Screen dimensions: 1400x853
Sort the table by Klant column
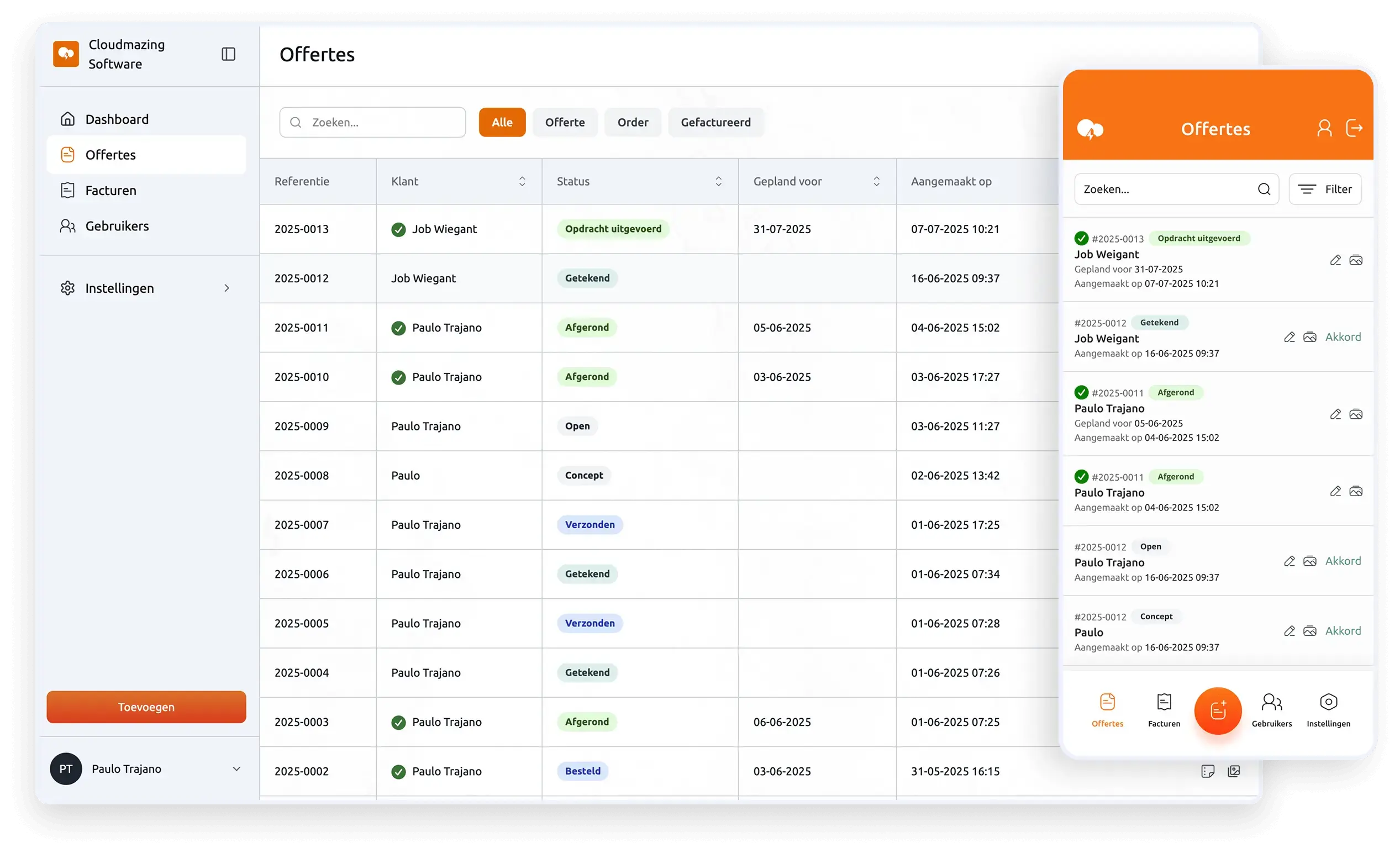[522, 181]
